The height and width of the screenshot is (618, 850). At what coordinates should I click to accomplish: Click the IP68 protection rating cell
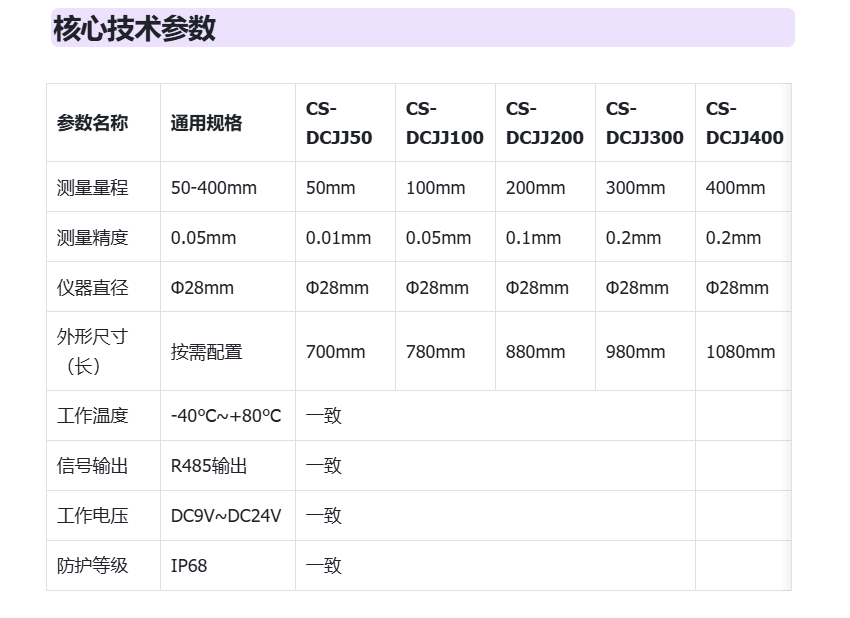tap(189, 565)
